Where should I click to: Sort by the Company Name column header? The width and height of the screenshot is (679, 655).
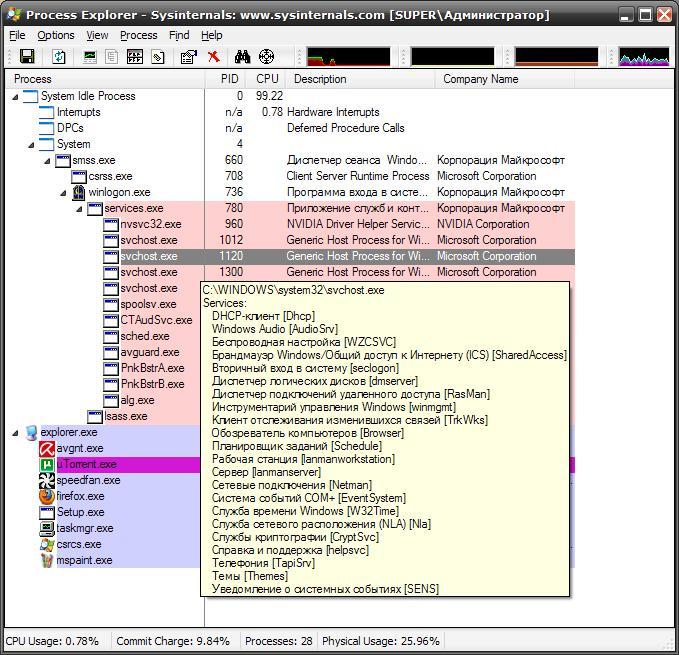[504, 79]
